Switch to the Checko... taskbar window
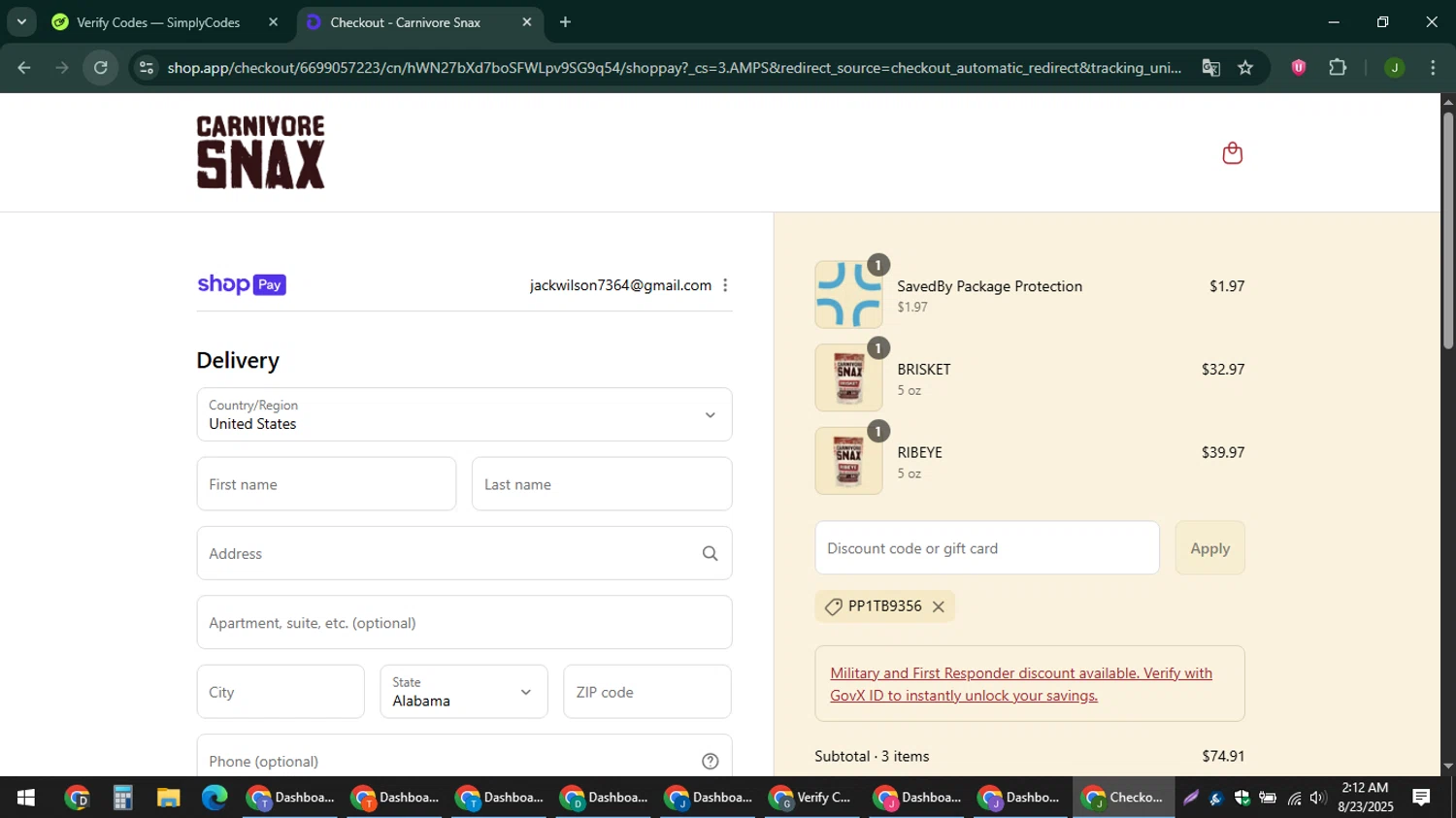This screenshot has height=818, width=1456. [x=1123, y=798]
